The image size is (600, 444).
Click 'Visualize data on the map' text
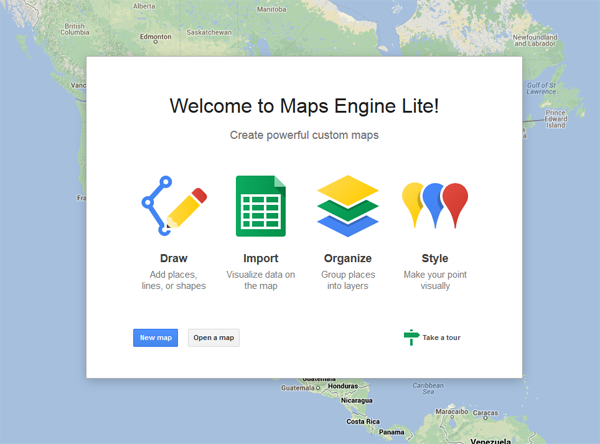pyautogui.click(x=261, y=280)
